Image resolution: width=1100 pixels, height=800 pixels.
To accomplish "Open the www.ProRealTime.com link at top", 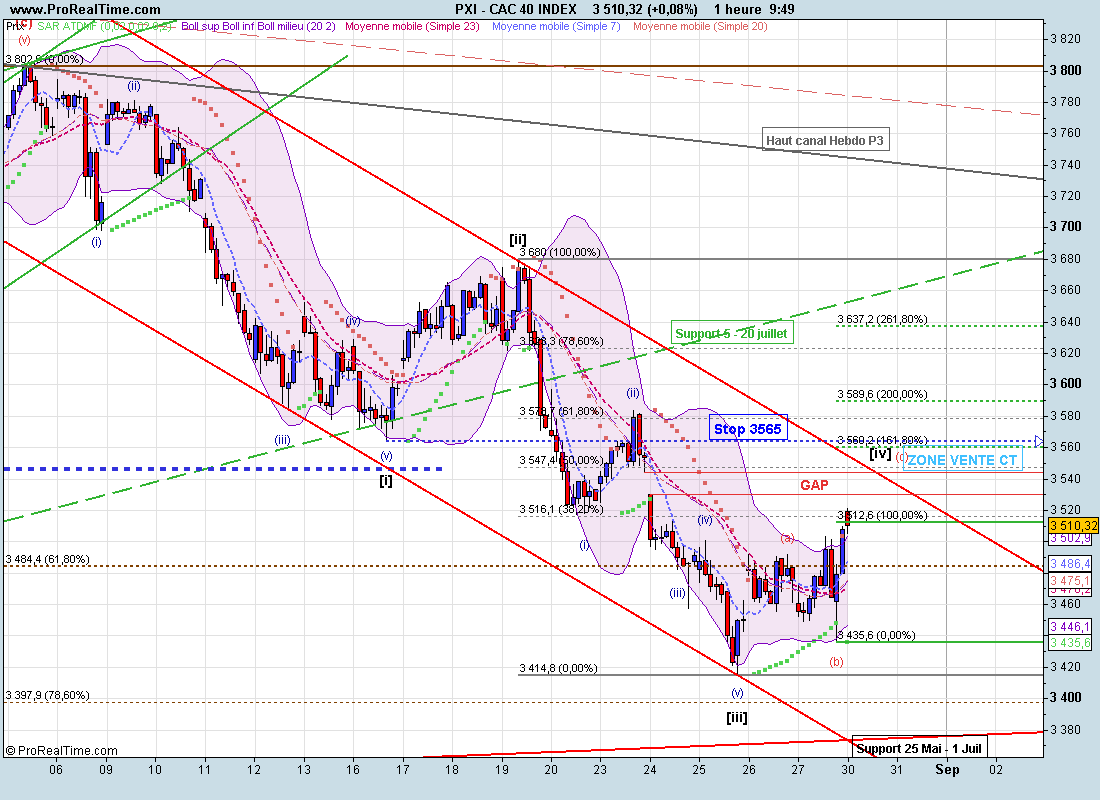I will [83, 9].
